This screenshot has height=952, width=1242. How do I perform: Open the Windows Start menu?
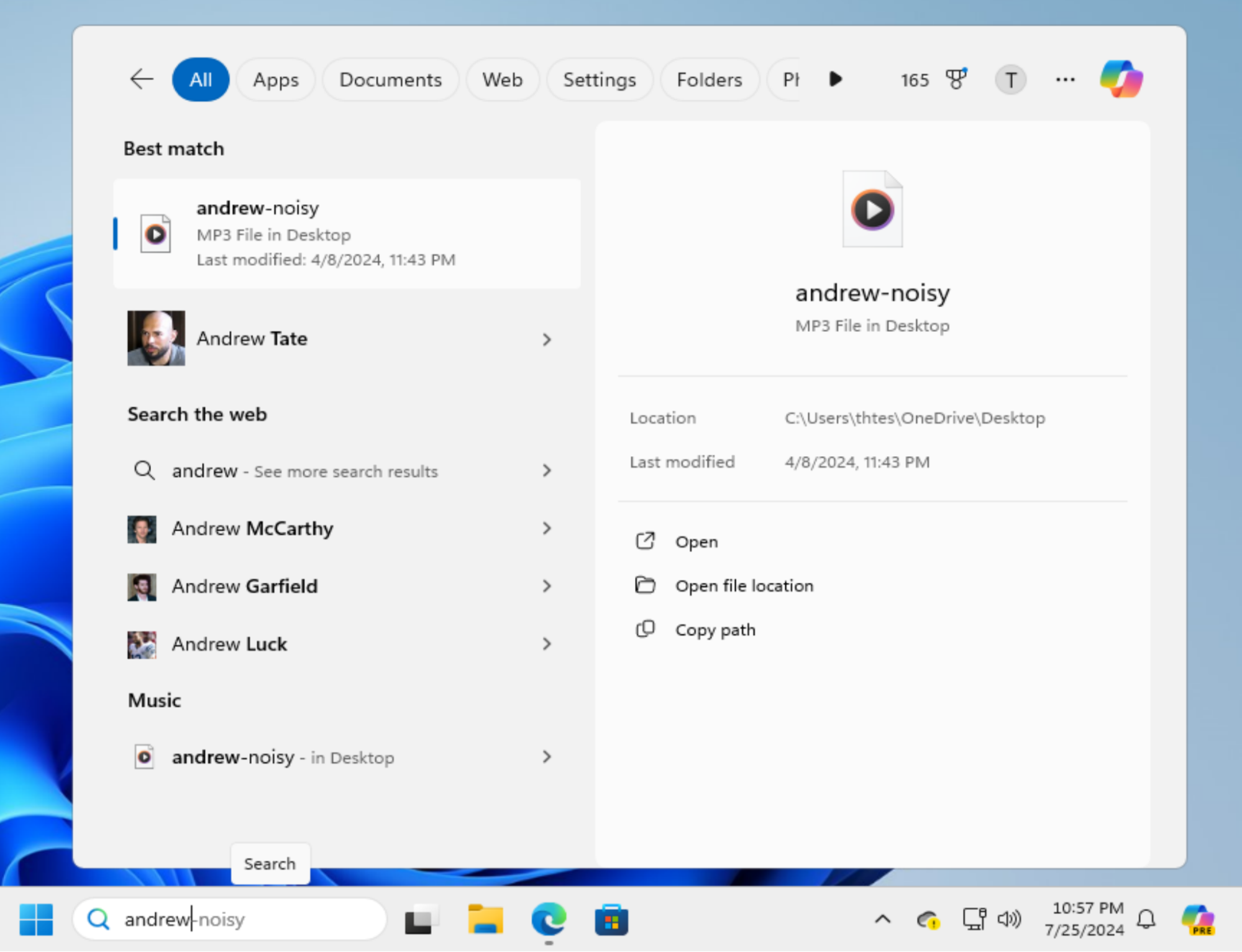coord(36,920)
